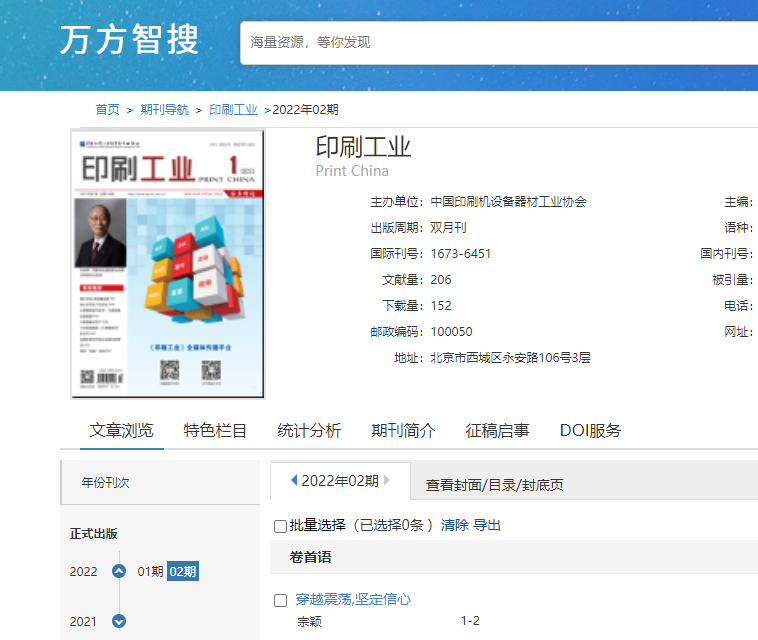Viewport: 758px width, 640px height.
Task: Select the DOI服务 tab
Action: click(590, 430)
